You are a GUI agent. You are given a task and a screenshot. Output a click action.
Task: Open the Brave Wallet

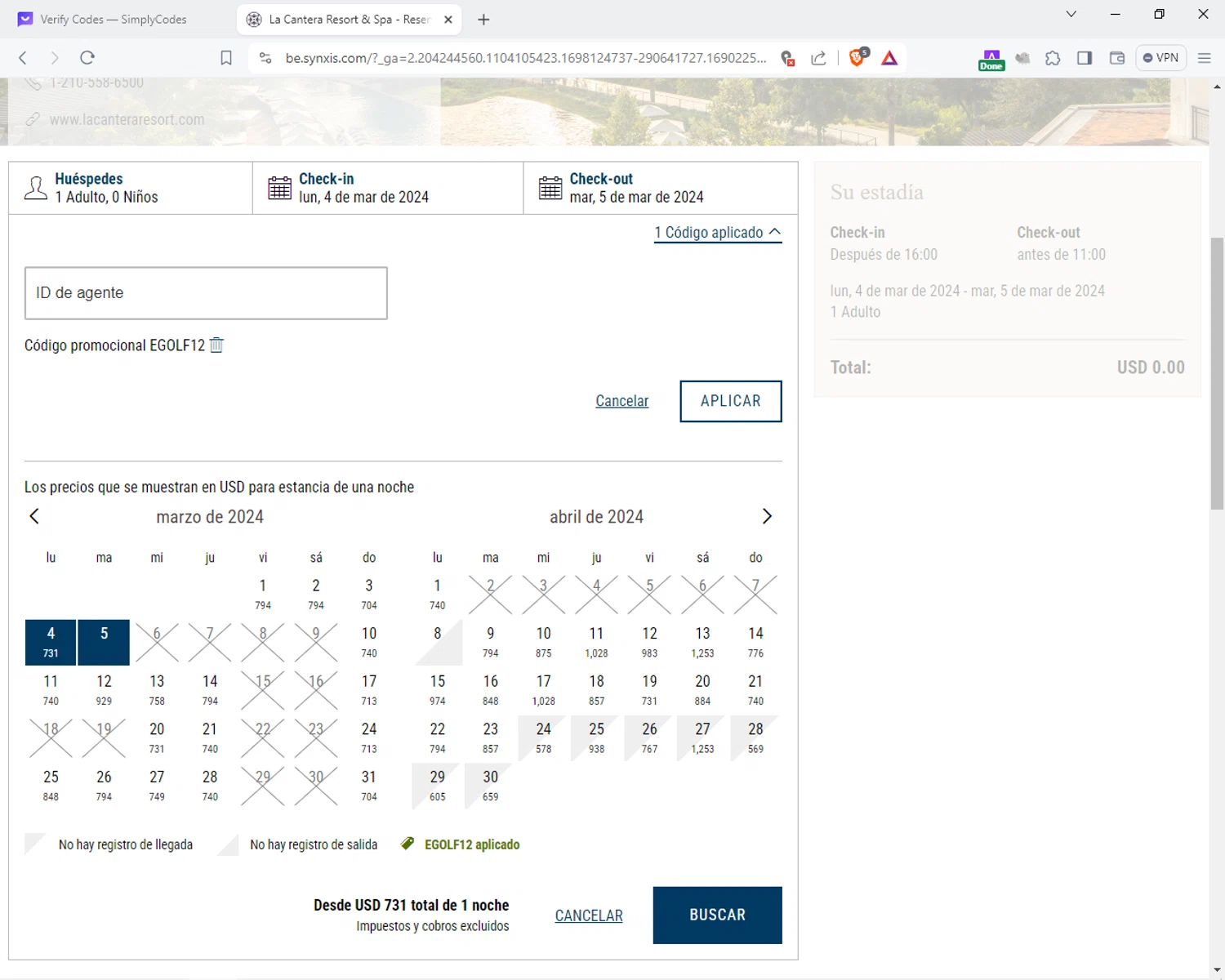click(x=1117, y=58)
